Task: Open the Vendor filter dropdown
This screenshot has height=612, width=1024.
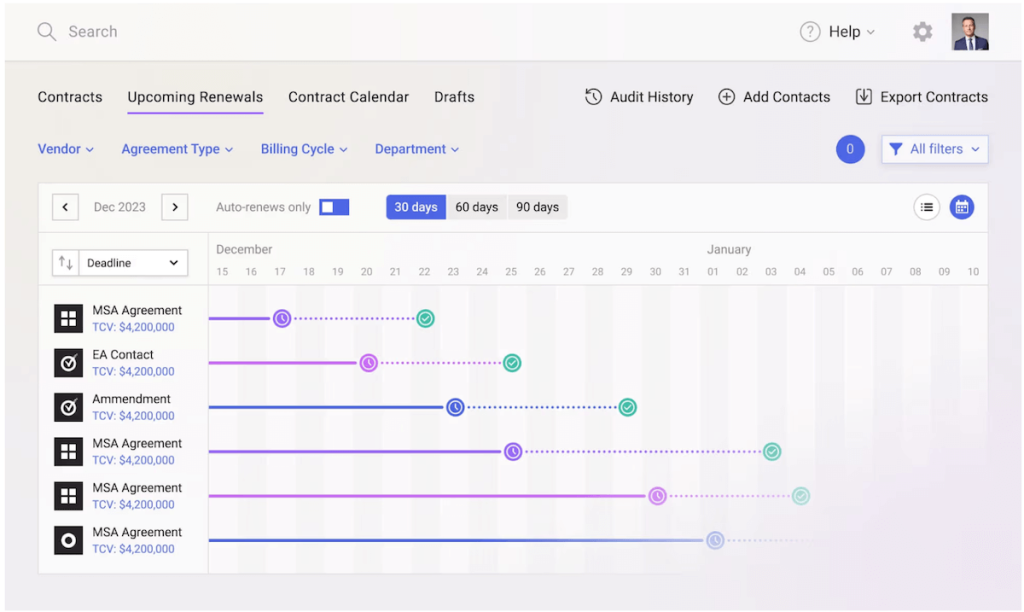Action: (x=65, y=148)
